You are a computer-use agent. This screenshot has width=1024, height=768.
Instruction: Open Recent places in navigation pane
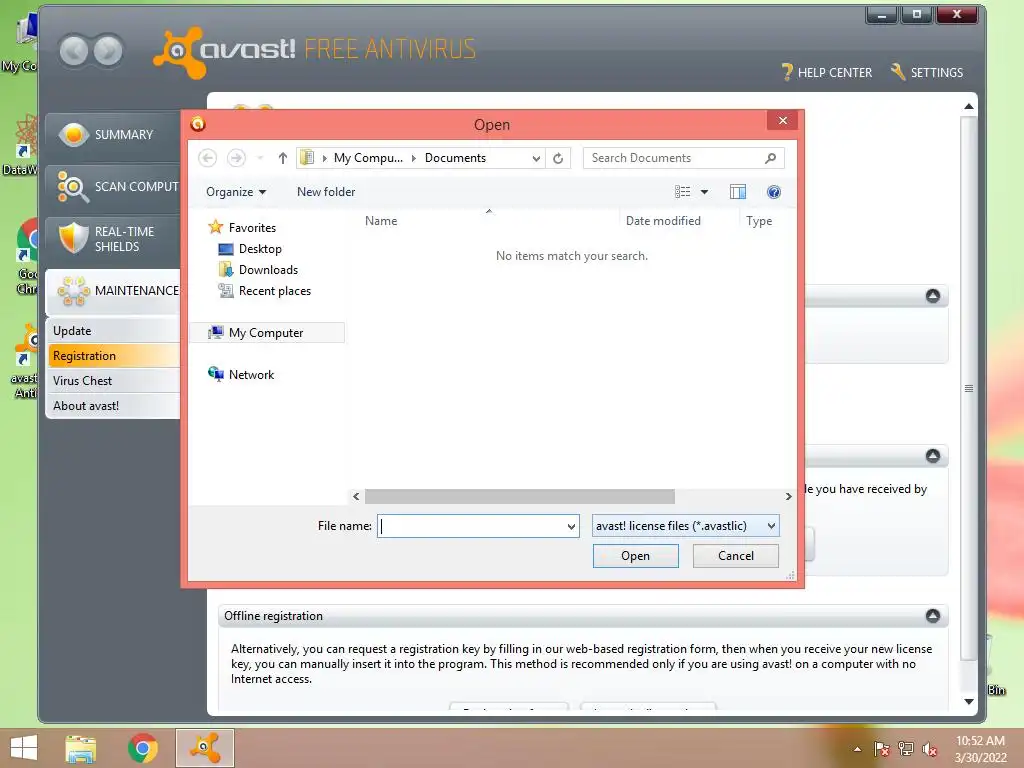click(x=275, y=291)
